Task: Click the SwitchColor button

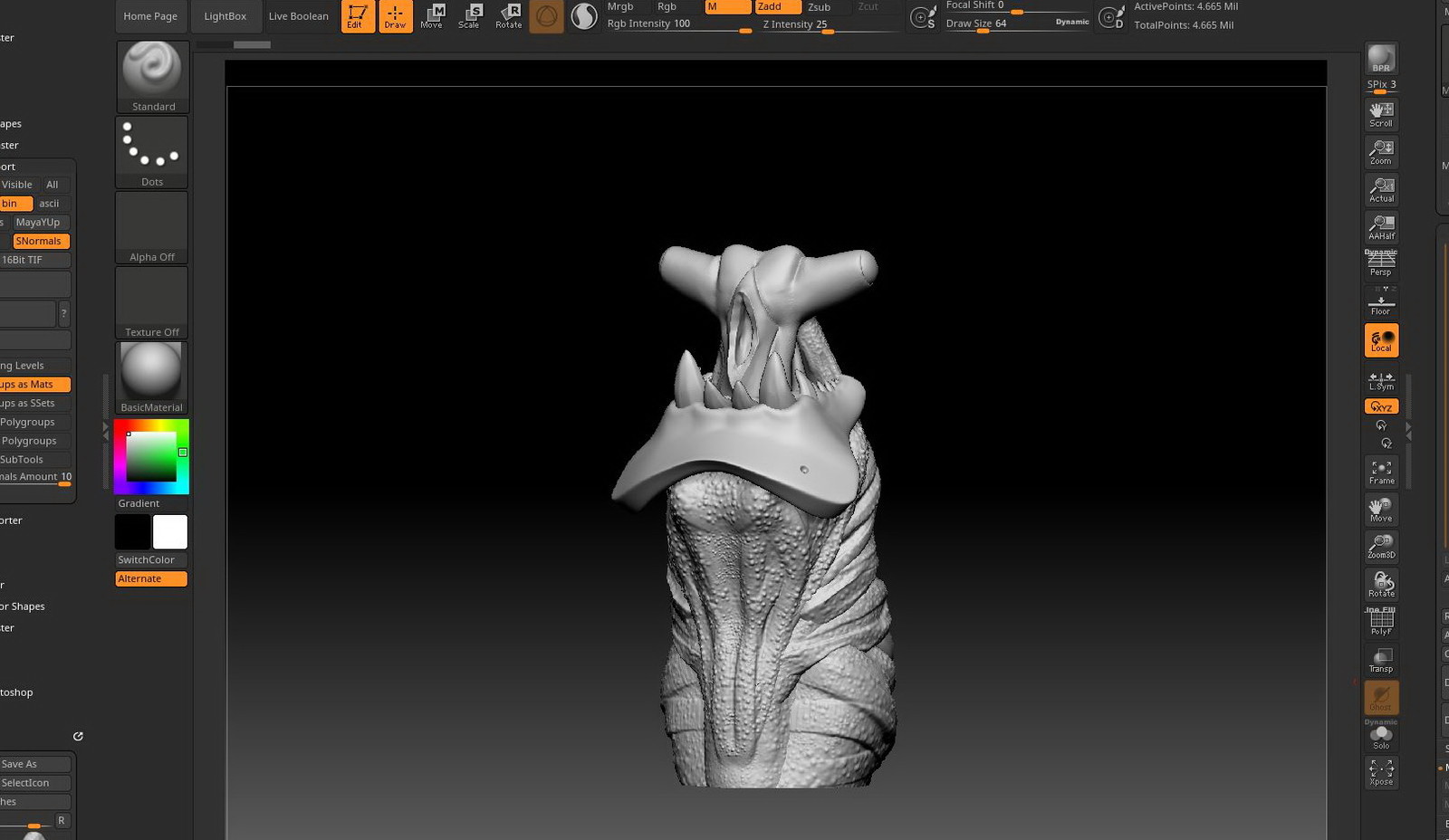Action: point(150,559)
